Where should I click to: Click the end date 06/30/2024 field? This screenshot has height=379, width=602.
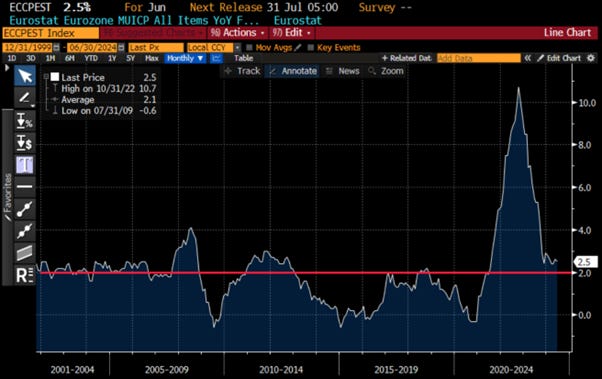click(x=92, y=48)
